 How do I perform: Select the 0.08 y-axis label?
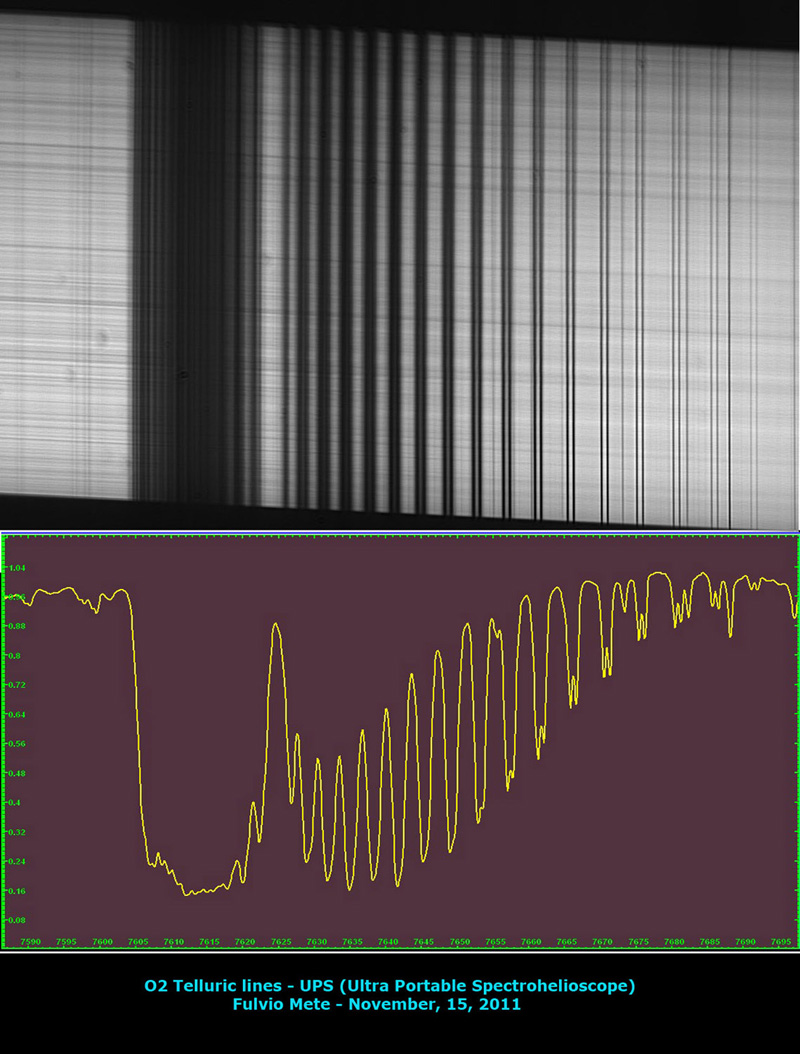tap(15, 920)
